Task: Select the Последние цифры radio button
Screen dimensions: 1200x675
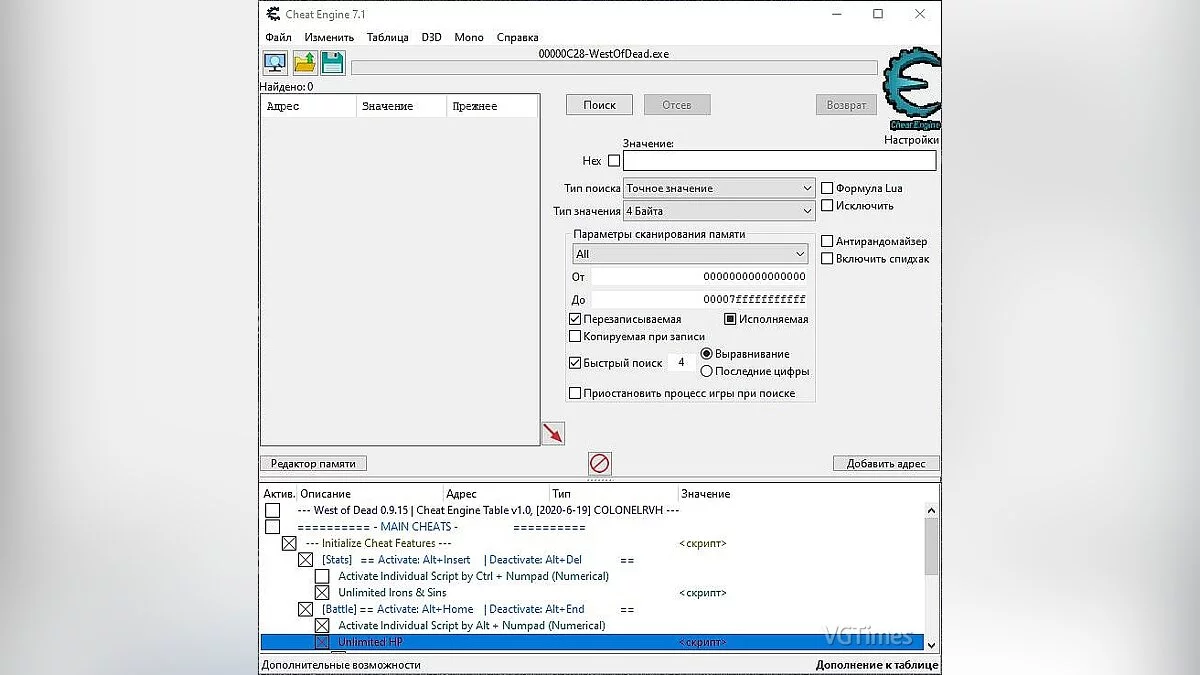Action: pos(707,371)
